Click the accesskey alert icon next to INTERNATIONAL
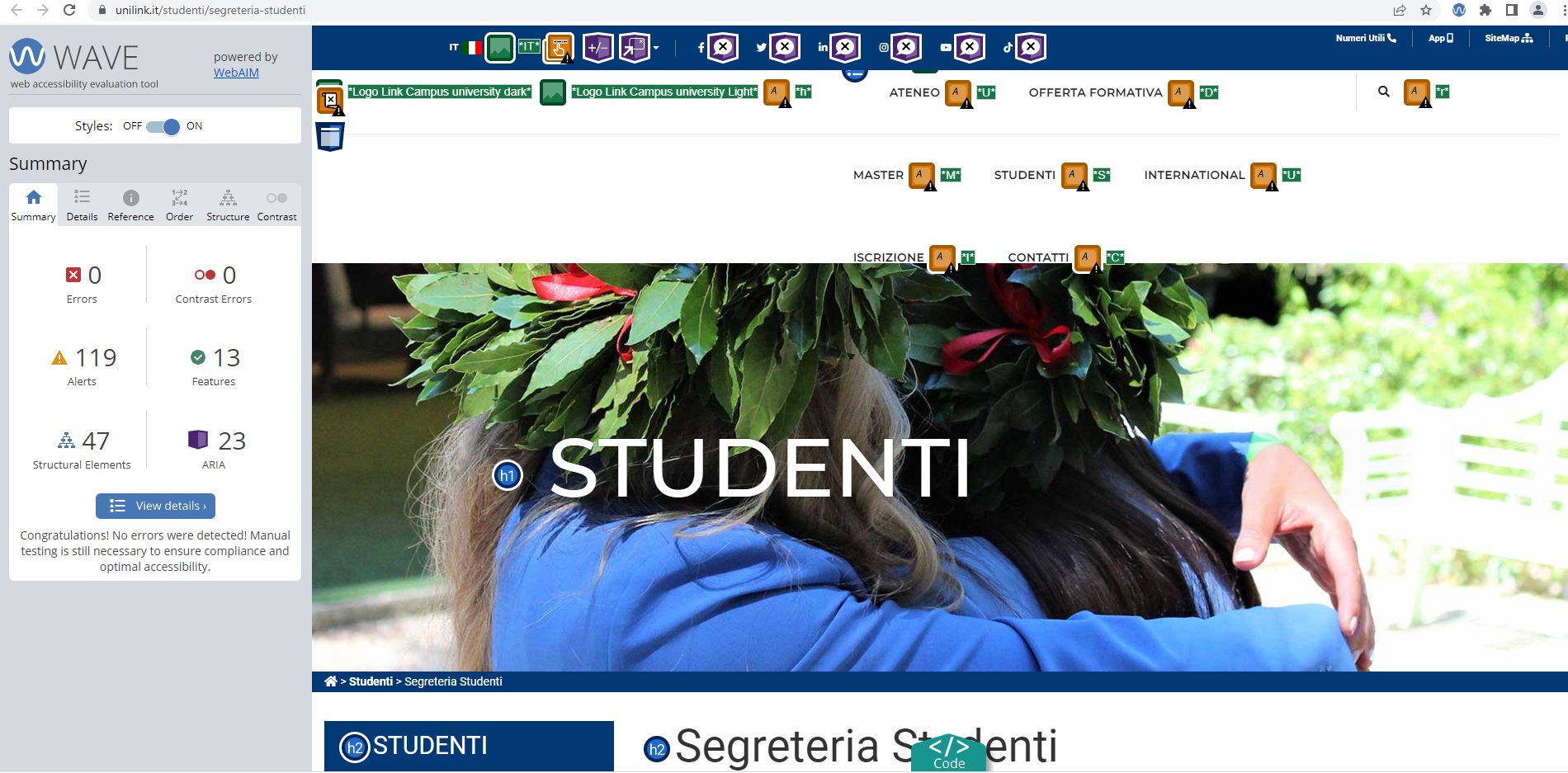1568x773 pixels. pos(1263,176)
